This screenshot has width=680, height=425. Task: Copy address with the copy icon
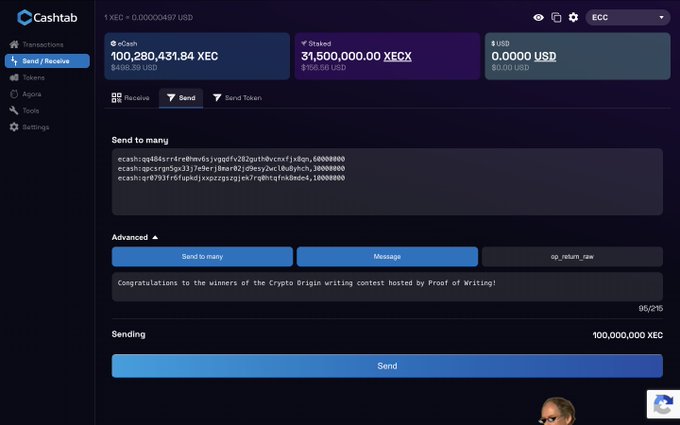pos(556,17)
